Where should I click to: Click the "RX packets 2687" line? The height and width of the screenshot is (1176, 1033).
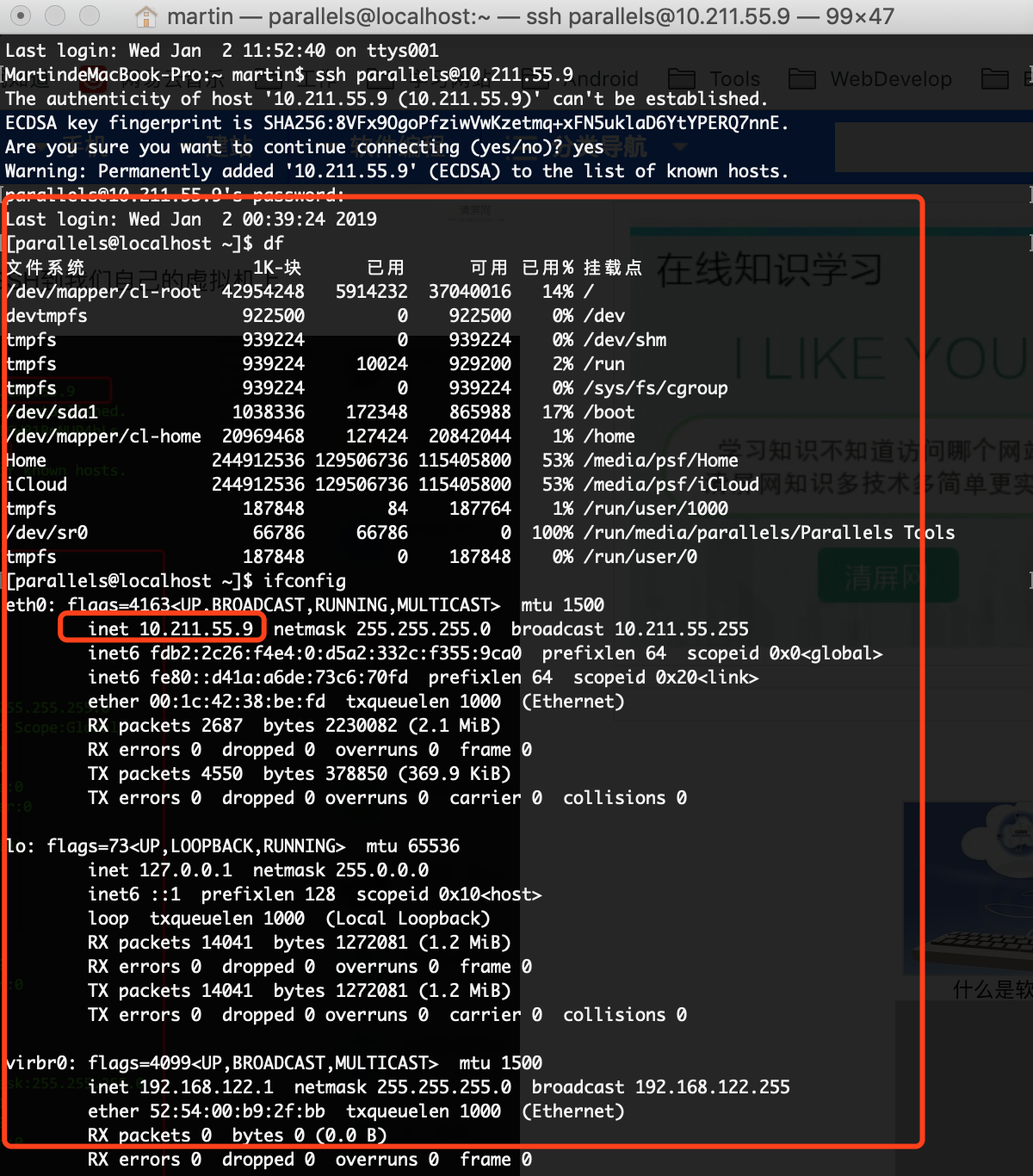click(x=294, y=726)
